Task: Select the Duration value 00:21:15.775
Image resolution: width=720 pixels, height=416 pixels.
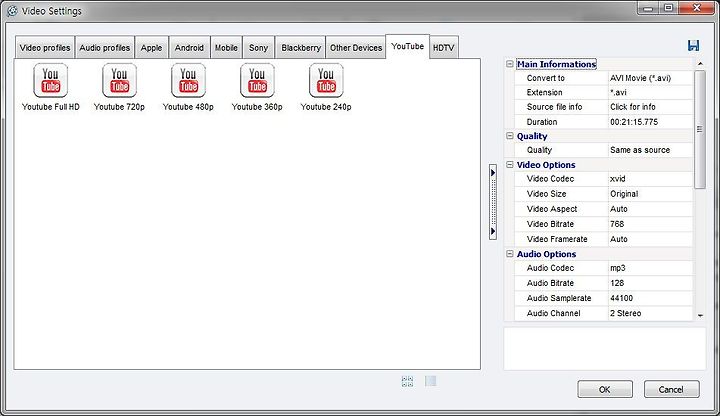Action: point(650,122)
